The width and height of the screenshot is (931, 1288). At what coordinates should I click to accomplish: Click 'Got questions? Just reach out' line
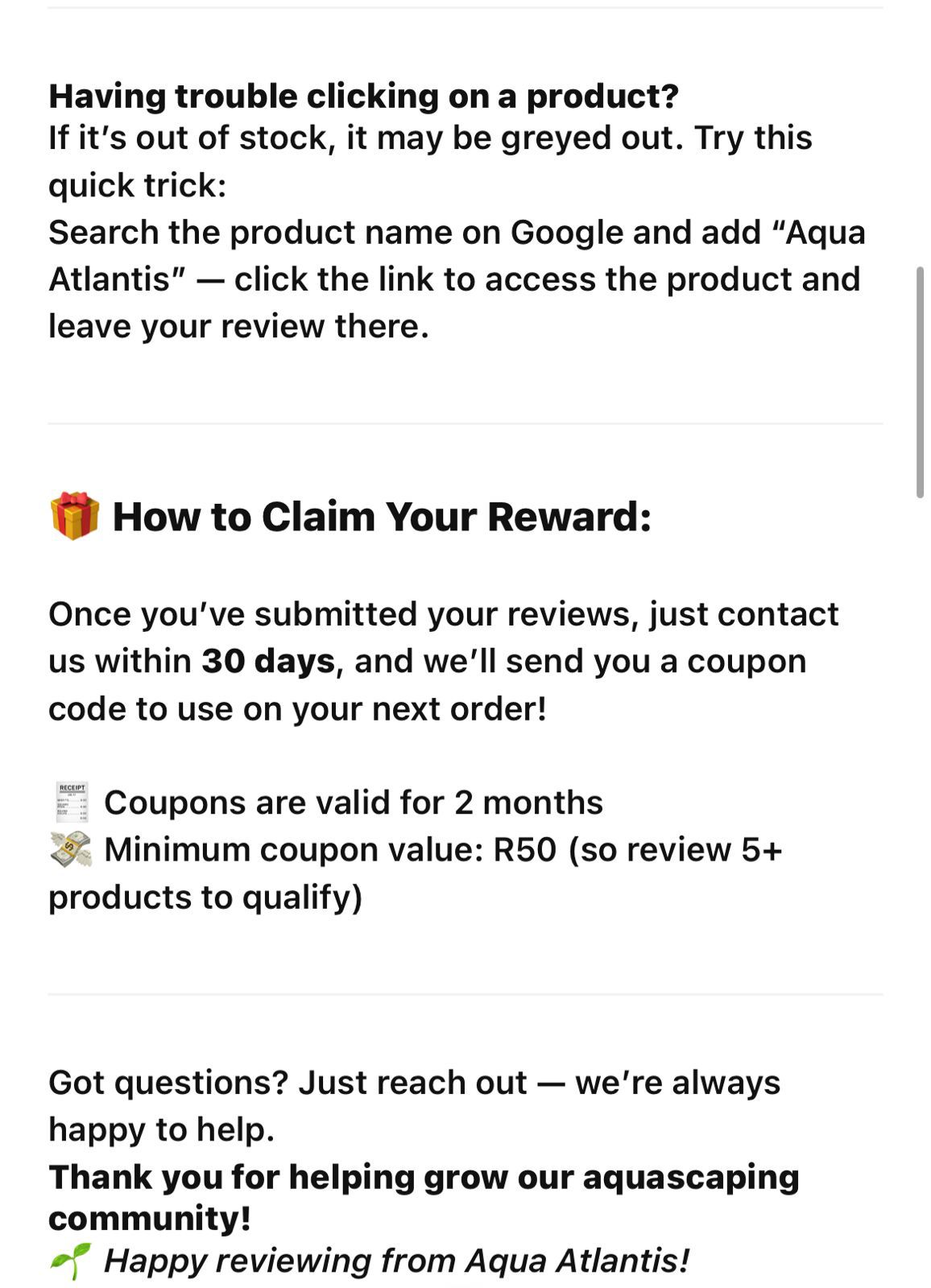pos(288,1083)
